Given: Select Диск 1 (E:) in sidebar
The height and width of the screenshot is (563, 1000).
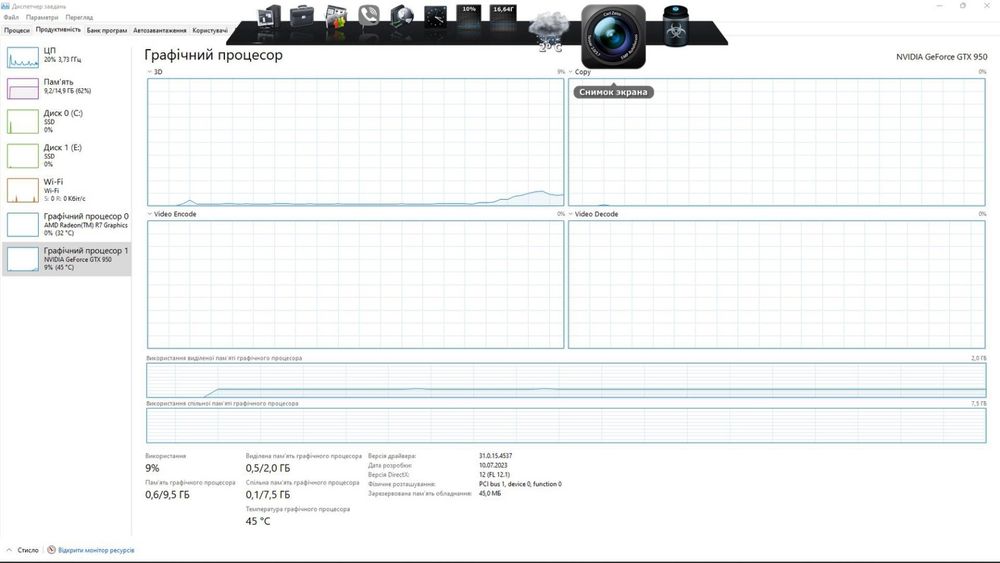Looking at the screenshot, I should (x=66, y=156).
